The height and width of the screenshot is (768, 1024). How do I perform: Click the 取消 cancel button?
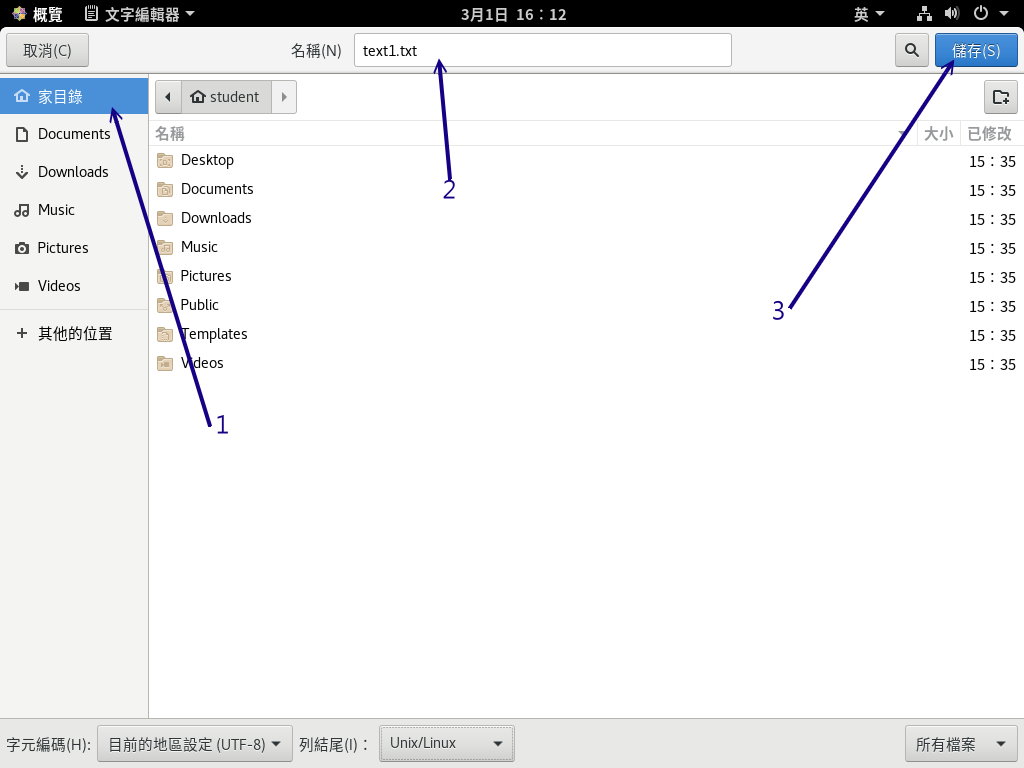pyautogui.click(x=47, y=49)
